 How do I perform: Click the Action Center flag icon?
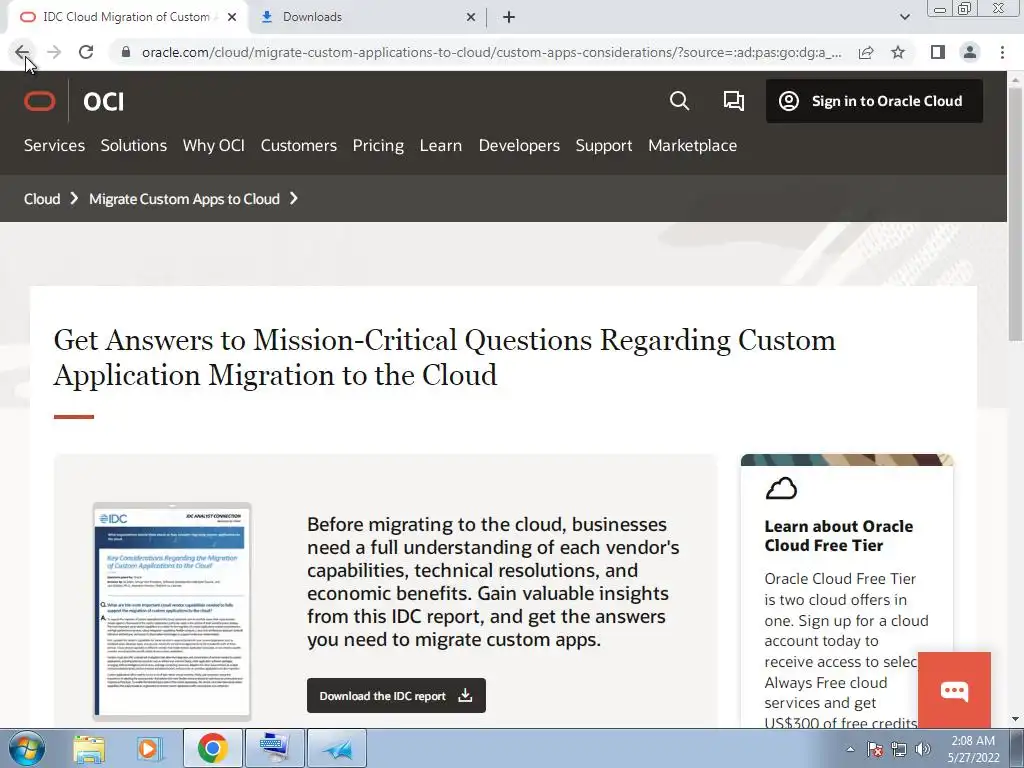click(x=875, y=749)
